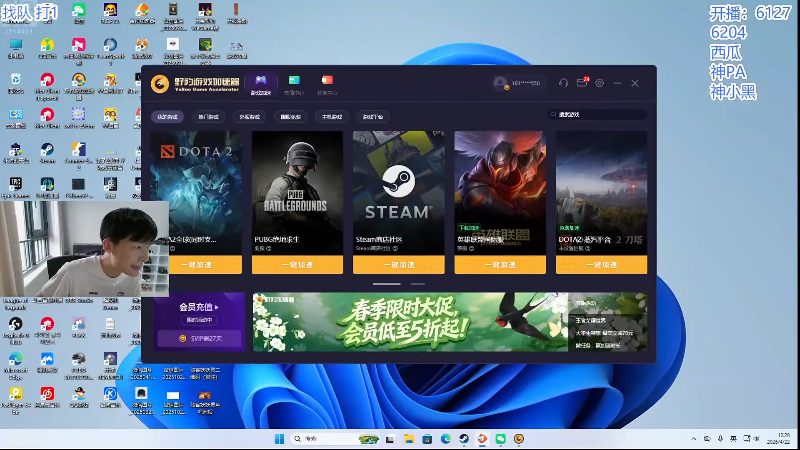The height and width of the screenshot is (450, 800).
Task: Open the corgi dog desktop shortcut
Action: (142, 48)
